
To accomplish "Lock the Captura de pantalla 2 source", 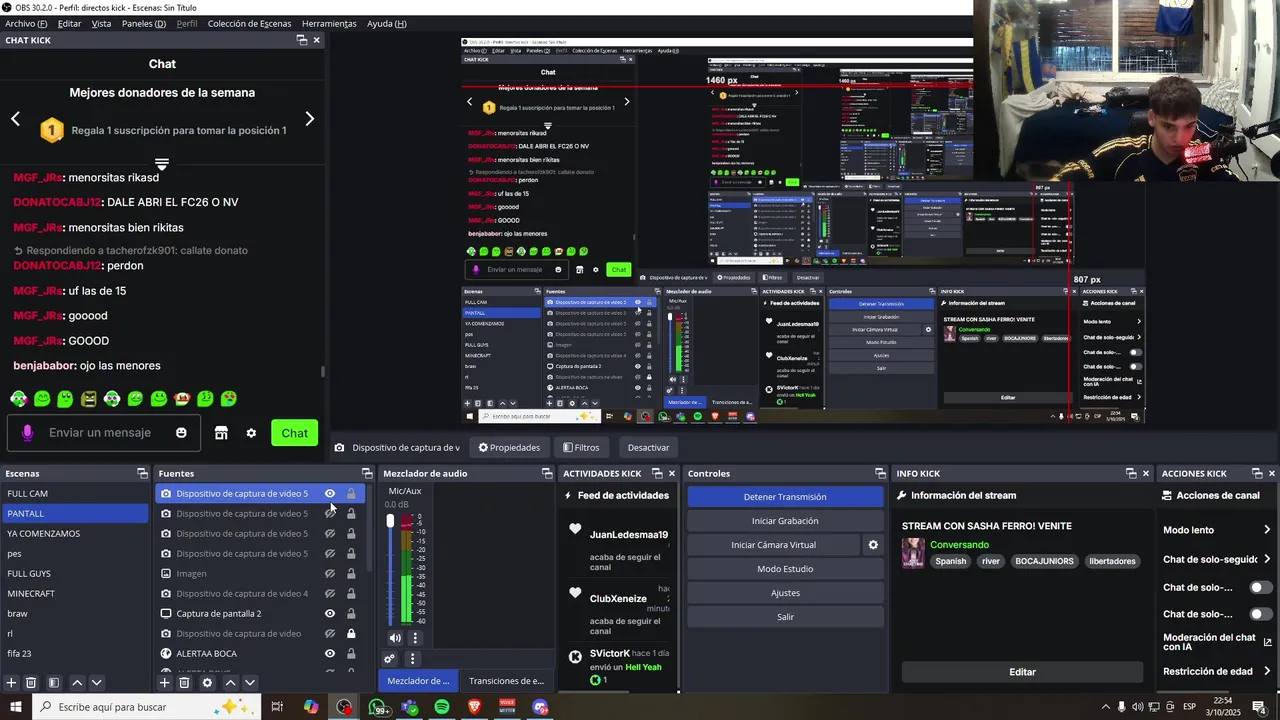I will tap(351, 613).
